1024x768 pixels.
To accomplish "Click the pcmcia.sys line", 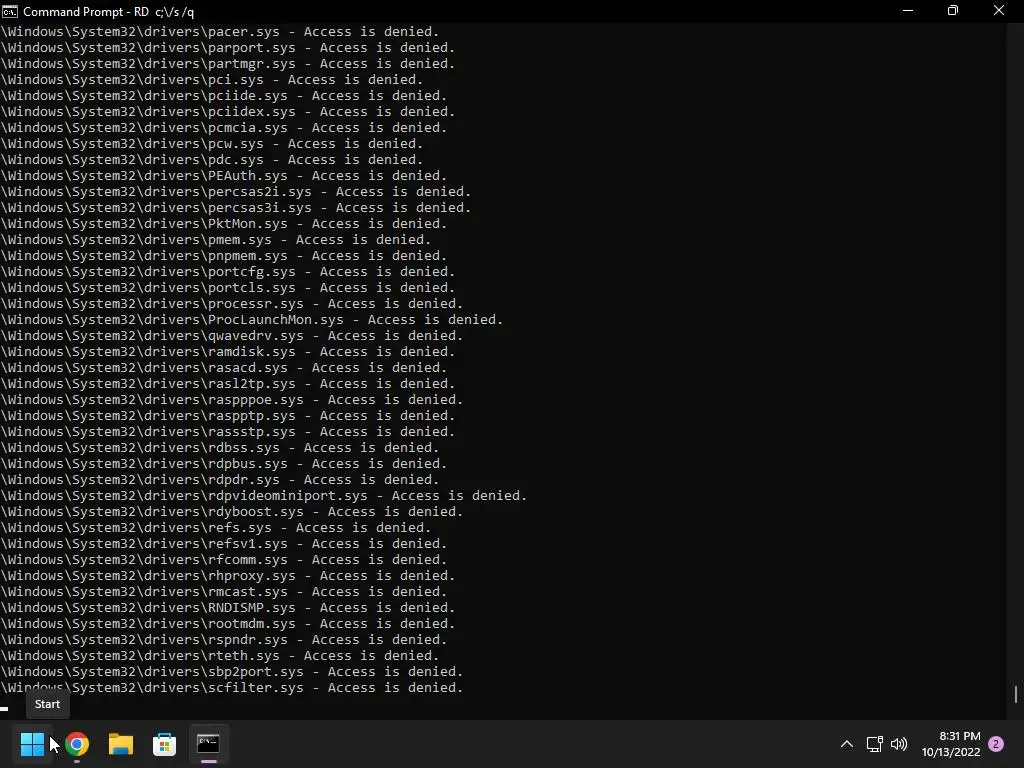I will [223, 127].
